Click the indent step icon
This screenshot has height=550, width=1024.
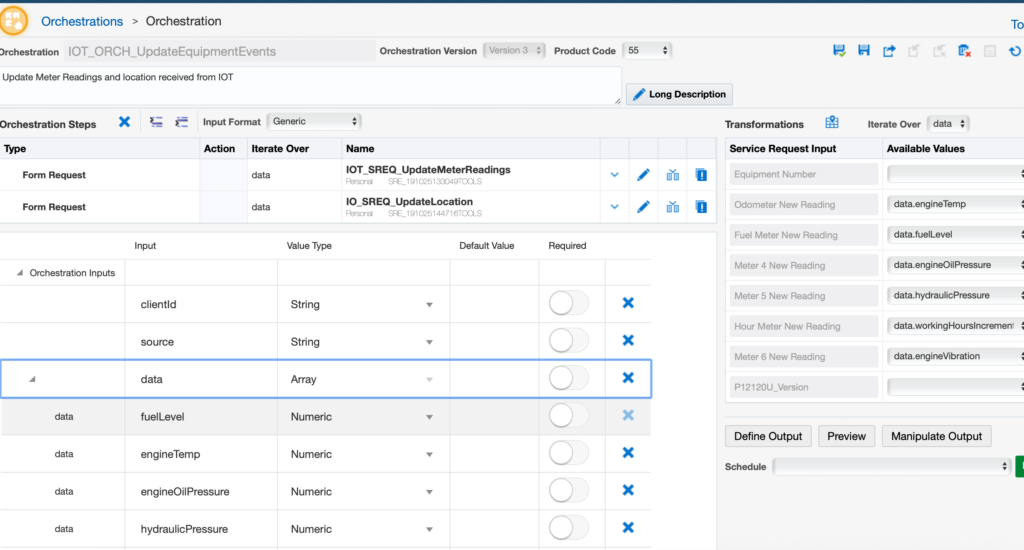[182, 121]
